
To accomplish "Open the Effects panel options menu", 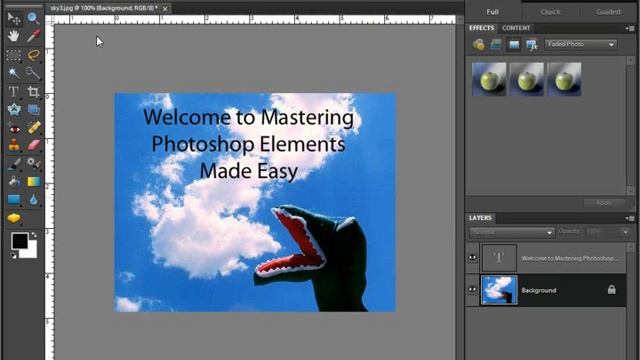I will [630, 28].
